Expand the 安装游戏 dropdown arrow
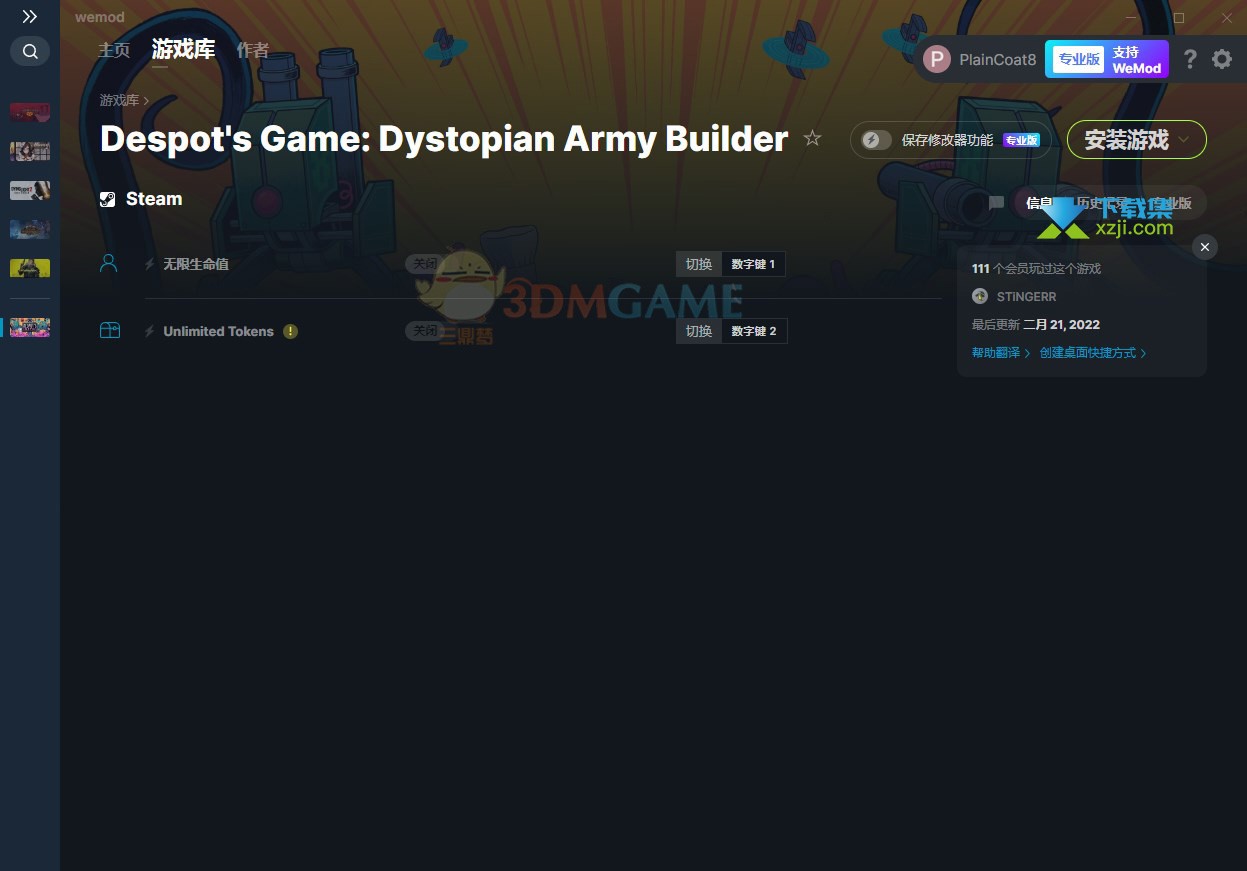 tap(1184, 140)
